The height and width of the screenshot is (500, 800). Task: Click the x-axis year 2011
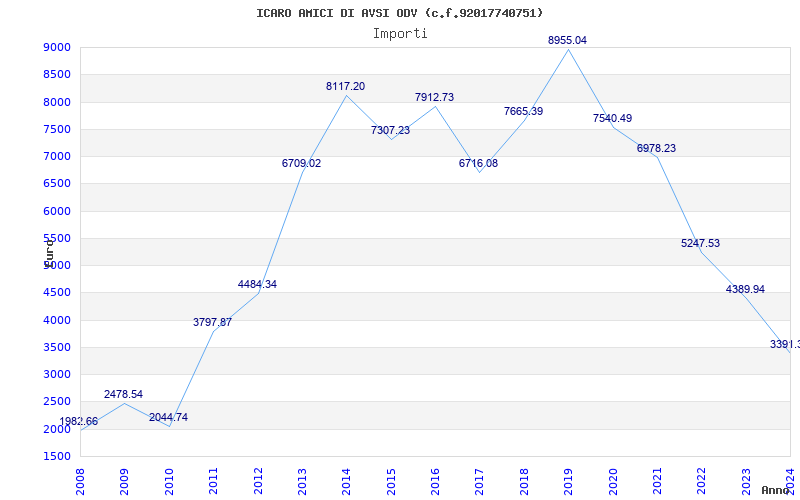[213, 481]
